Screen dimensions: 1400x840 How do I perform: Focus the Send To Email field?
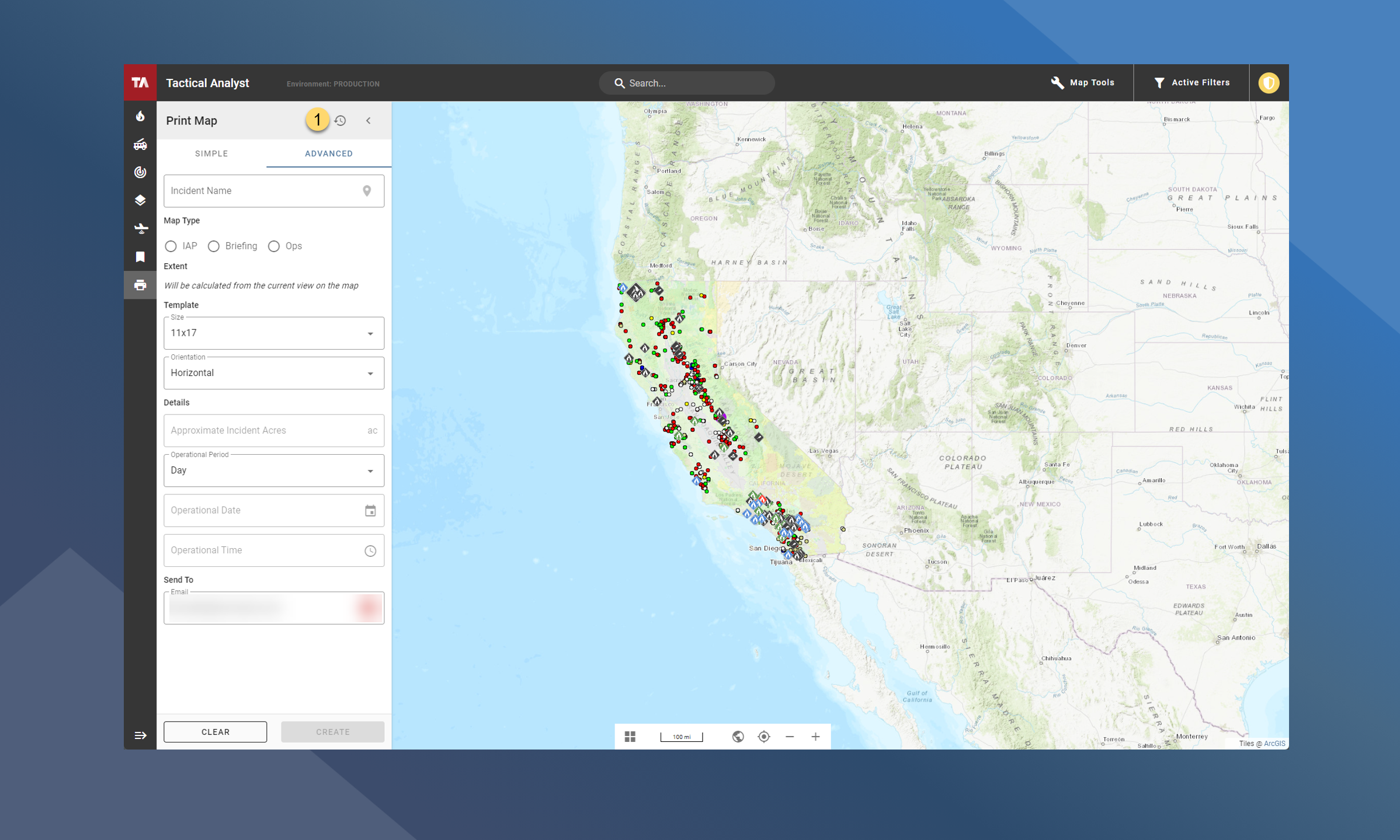274,608
